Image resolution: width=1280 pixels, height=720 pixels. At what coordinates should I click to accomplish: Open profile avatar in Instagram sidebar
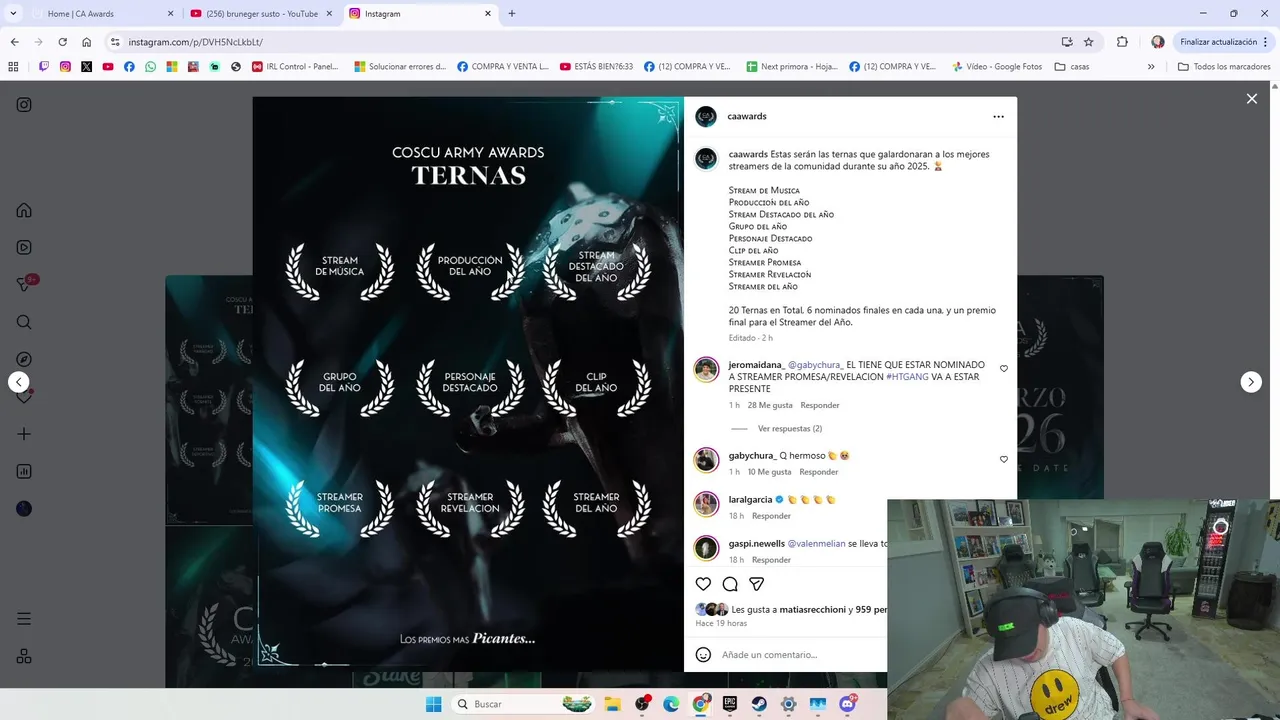24,509
